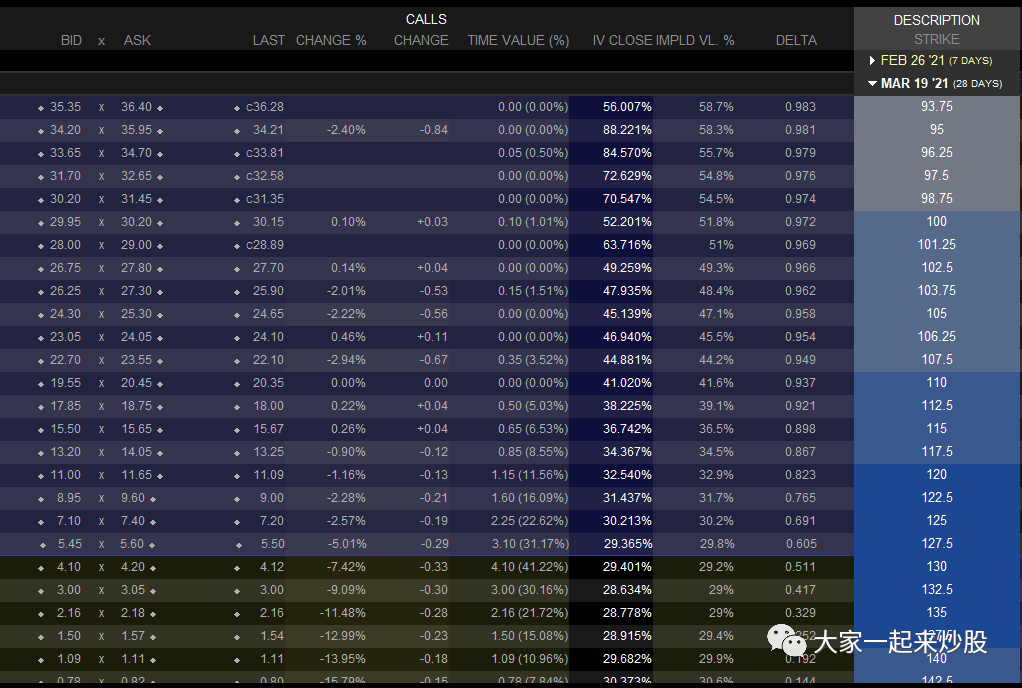Select ask price 35.95

coord(136,130)
